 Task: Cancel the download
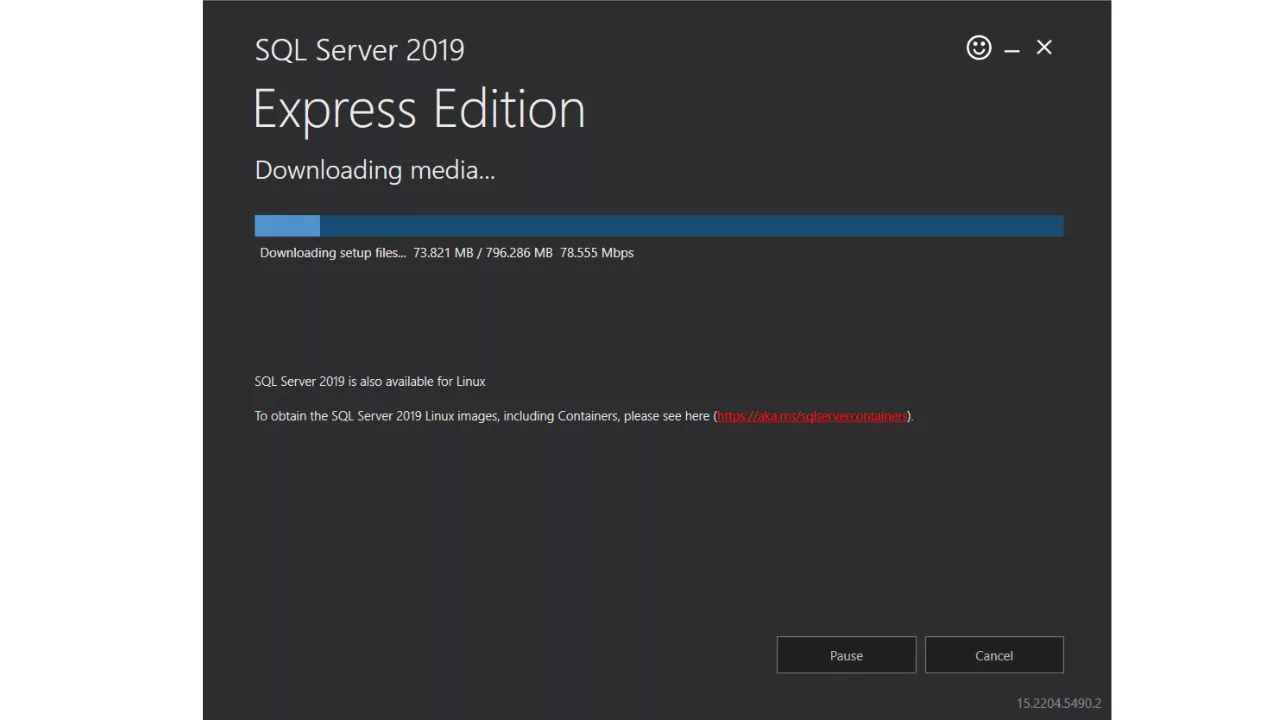(x=994, y=655)
